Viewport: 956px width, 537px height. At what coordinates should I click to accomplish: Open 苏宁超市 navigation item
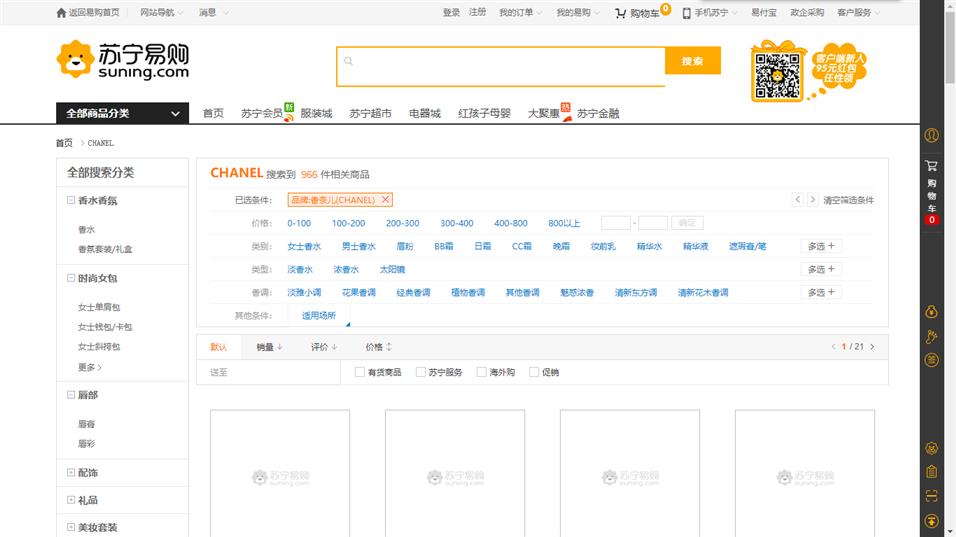point(370,113)
